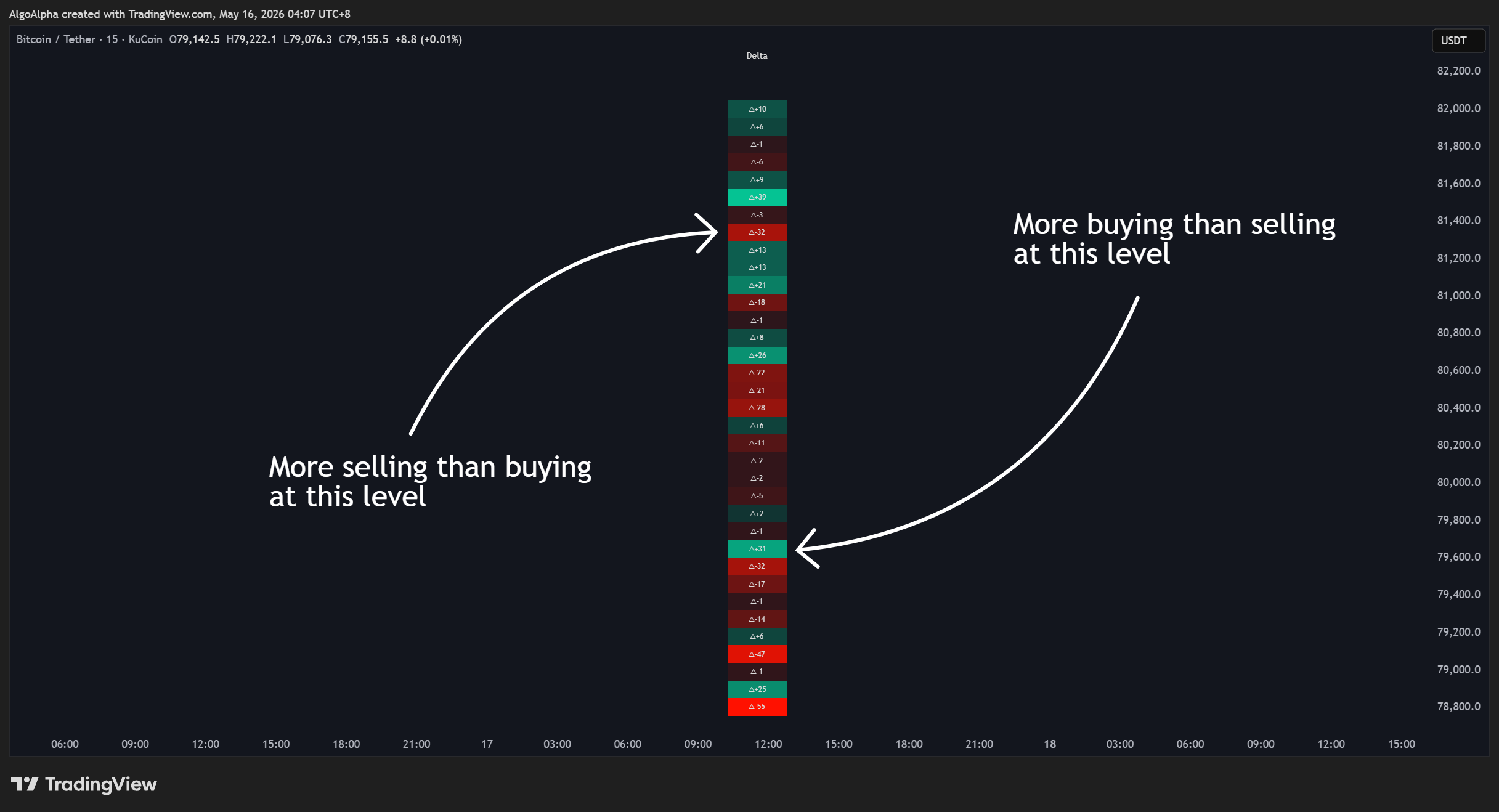Viewport: 1499px width, 812px height.
Task: Select the Δ+21 delta cell
Action: tap(757, 285)
